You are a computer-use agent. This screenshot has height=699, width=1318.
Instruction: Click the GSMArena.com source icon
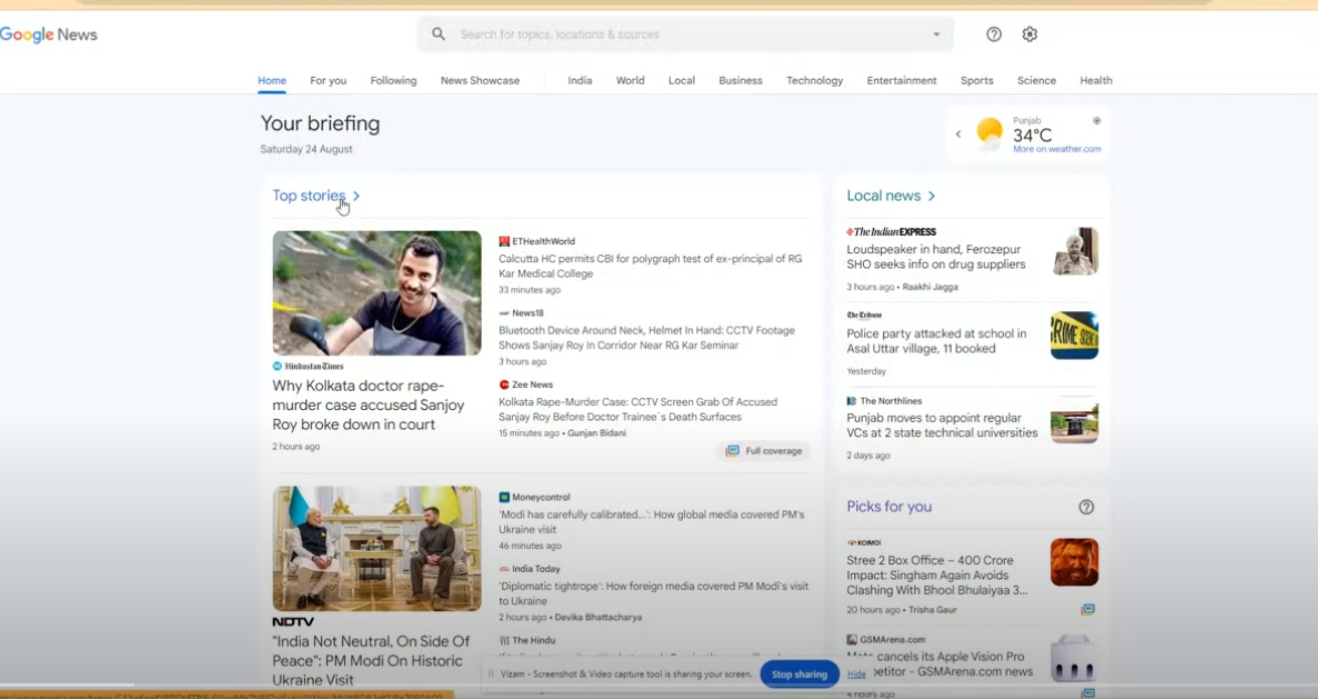851,640
